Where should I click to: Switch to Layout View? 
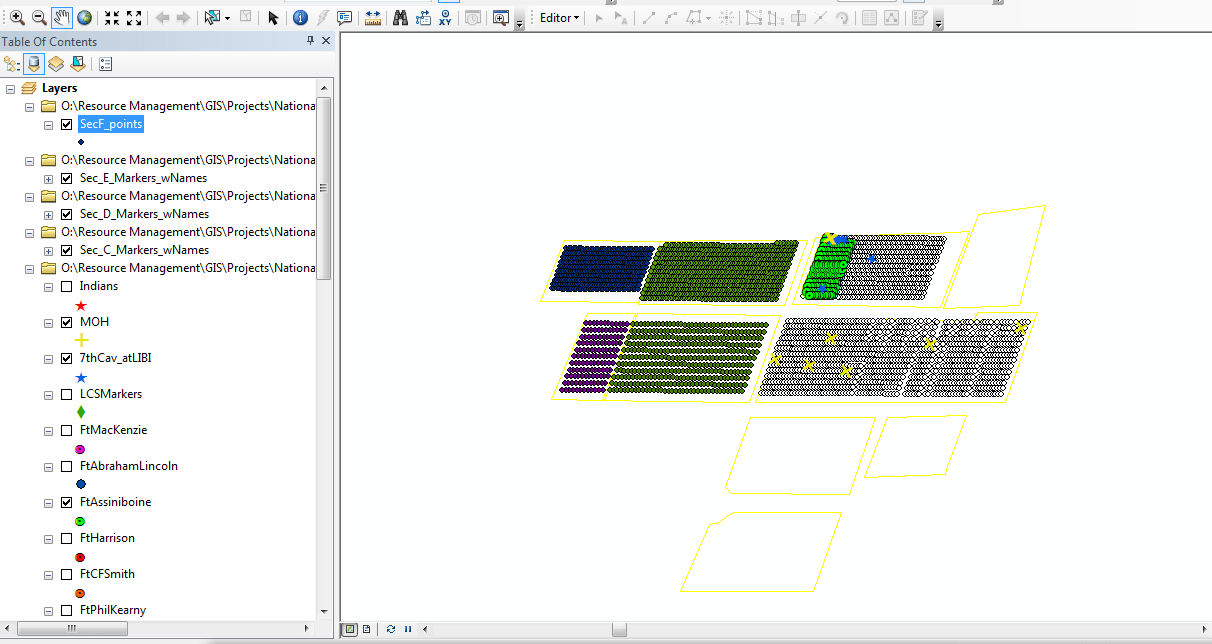pyautogui.click(x=366, y=629)
